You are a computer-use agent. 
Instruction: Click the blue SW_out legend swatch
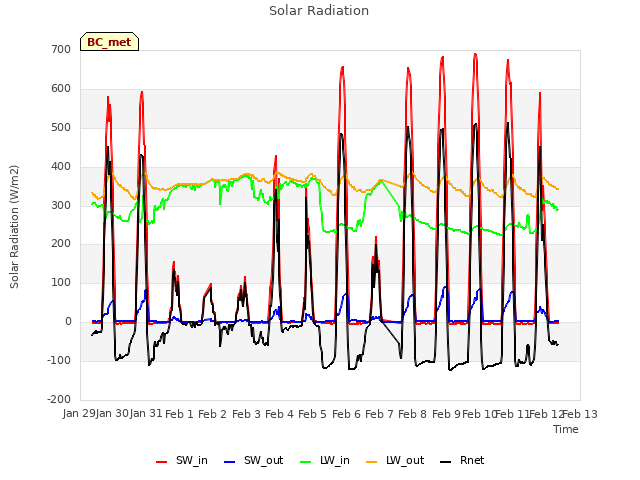(x=230, y=462)
